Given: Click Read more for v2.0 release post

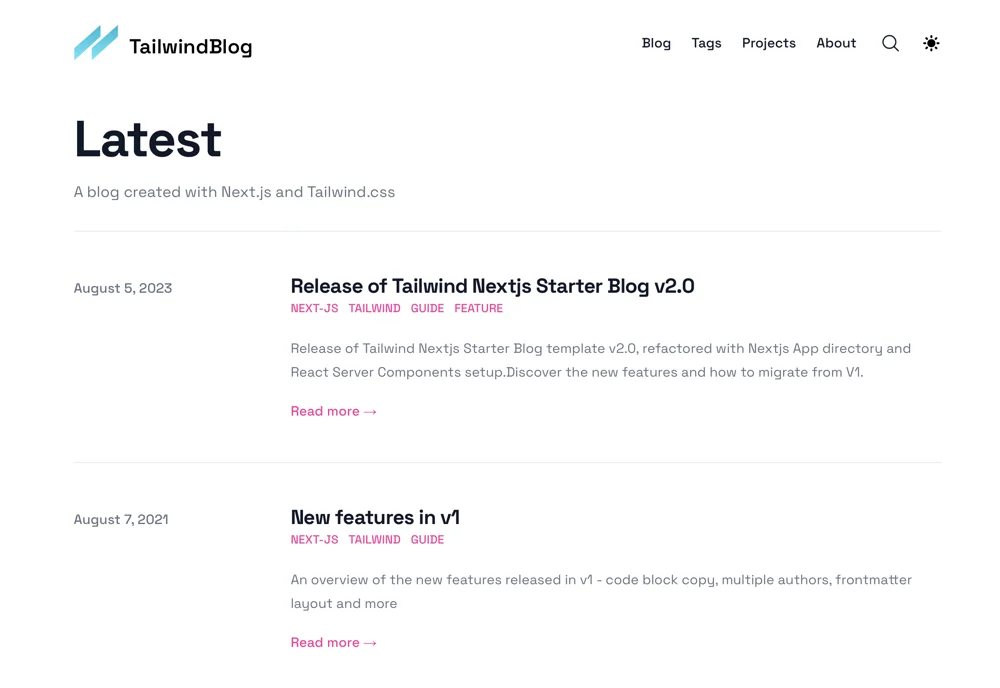Looking at the screenshot, I should click(334, 411).
